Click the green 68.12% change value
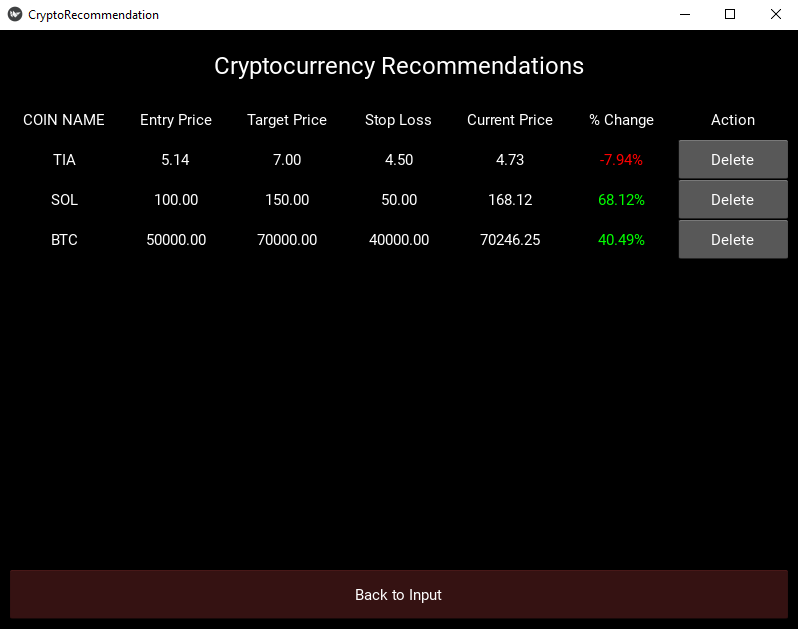 pos(621,200)
